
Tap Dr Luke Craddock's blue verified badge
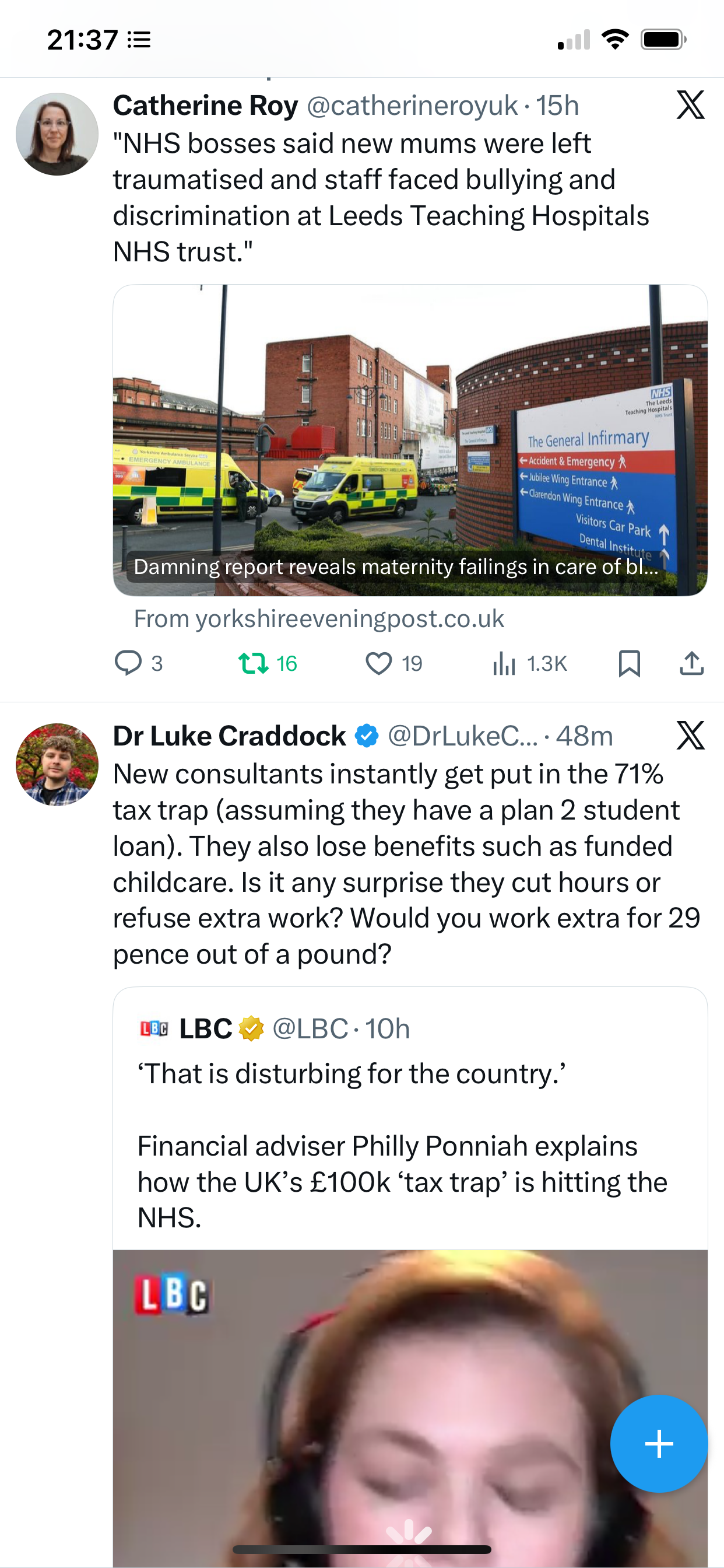[x=367, y=736]
